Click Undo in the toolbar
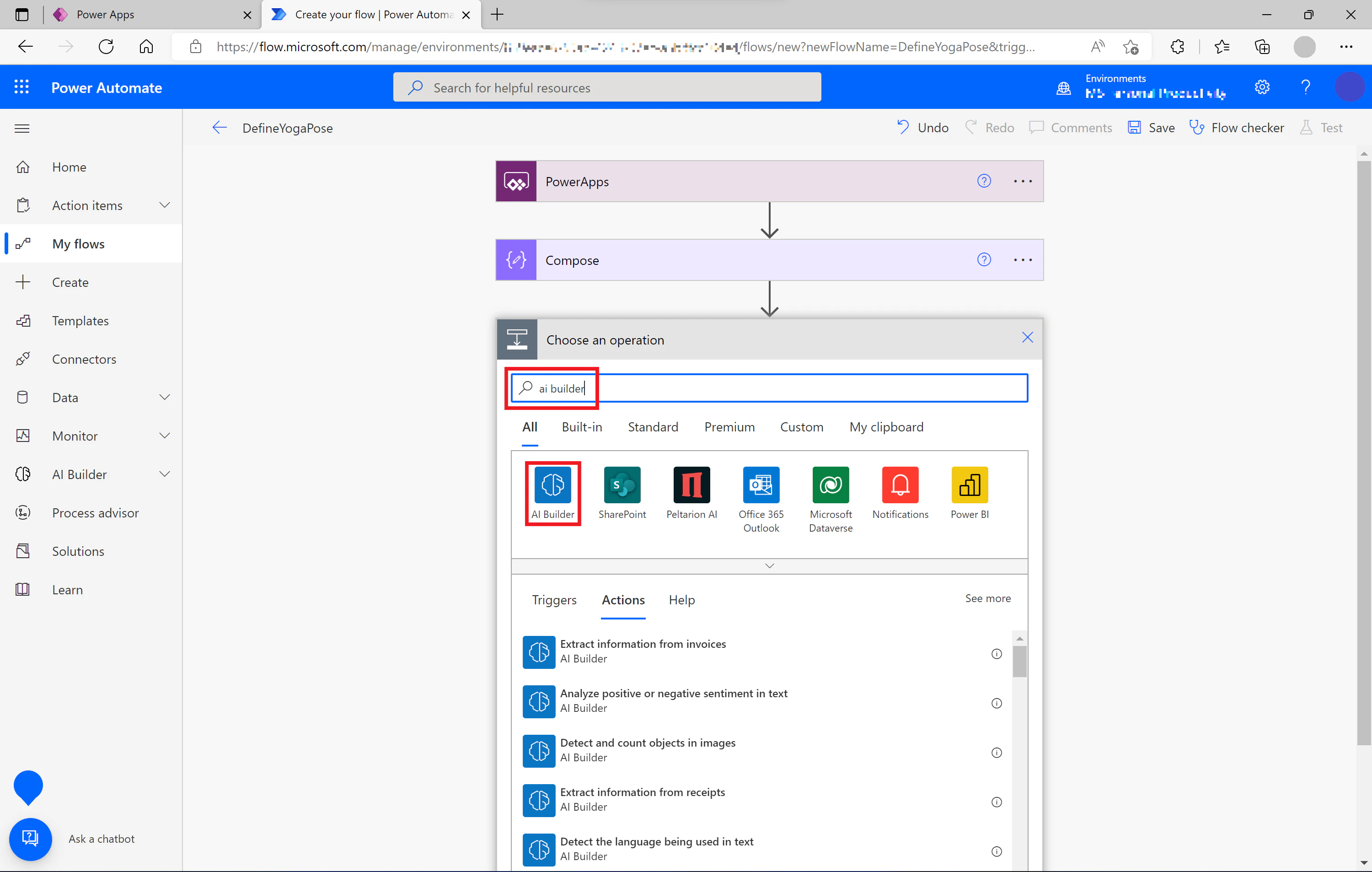The image size is (1372, 872). tap(922, 128)
